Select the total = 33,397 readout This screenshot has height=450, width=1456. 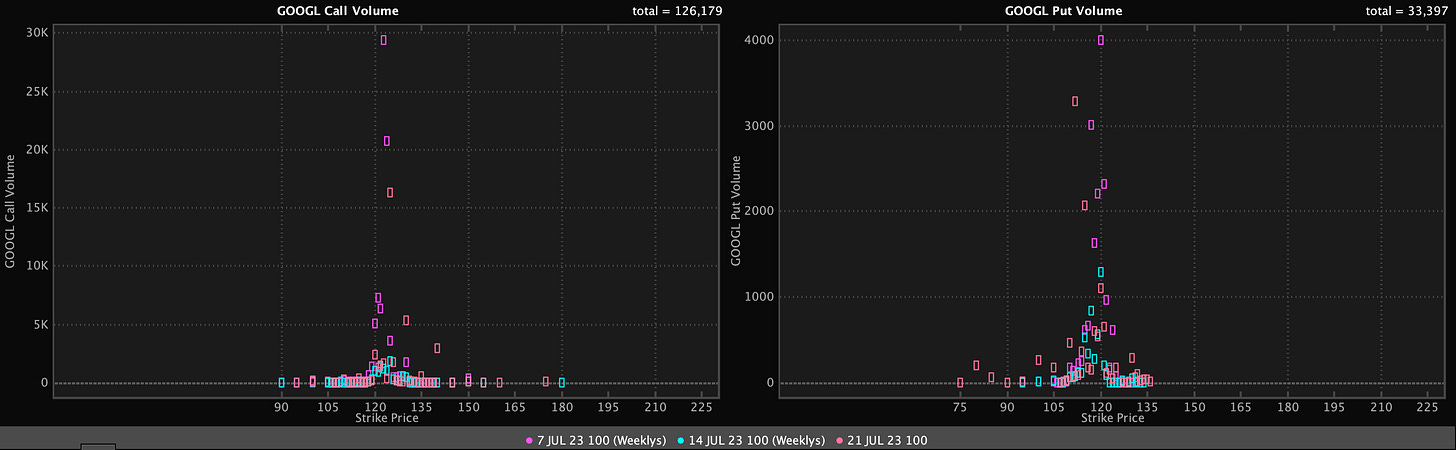[1406, 11]
